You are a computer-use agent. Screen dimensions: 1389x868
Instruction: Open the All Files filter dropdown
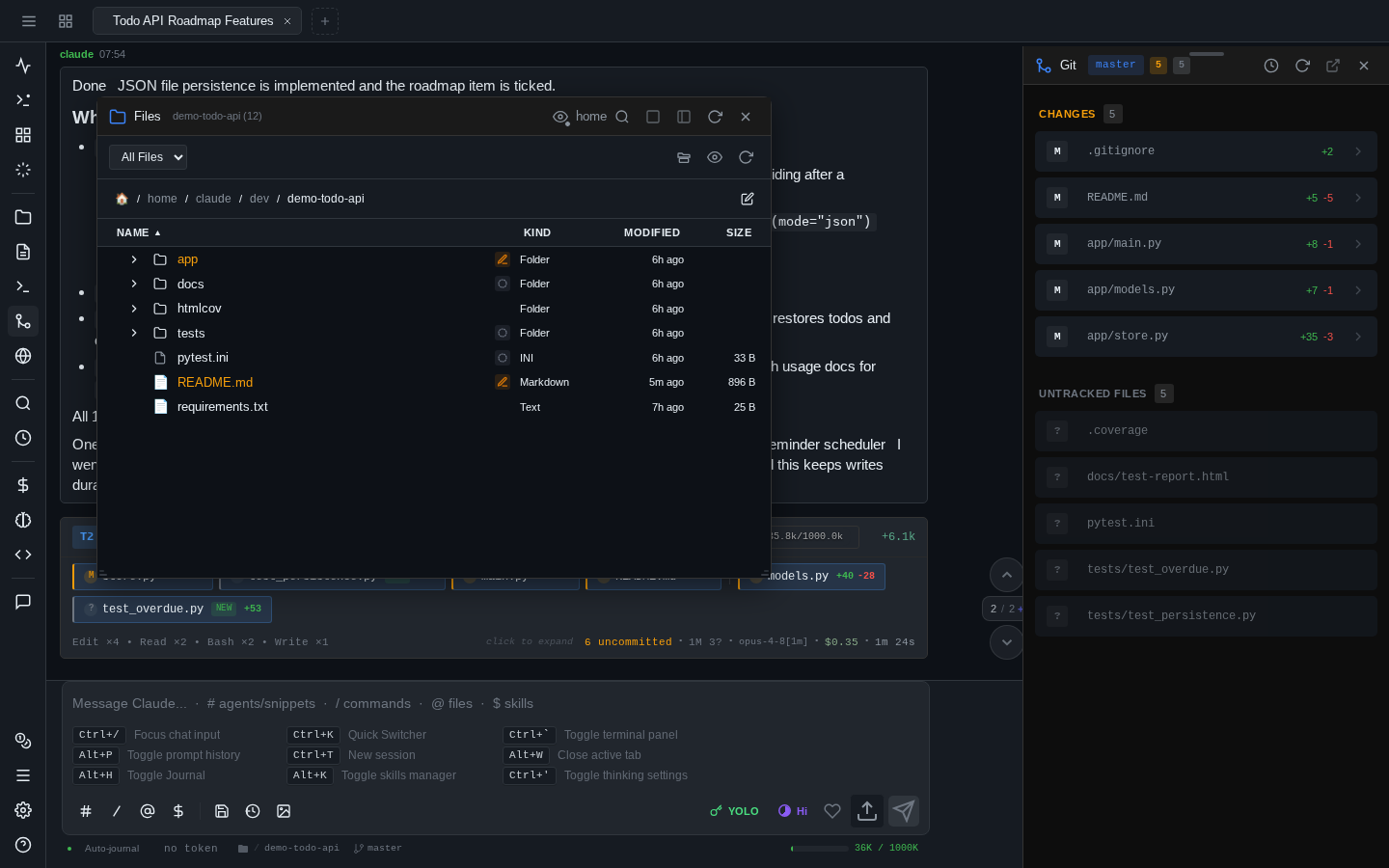coord(148,157)
